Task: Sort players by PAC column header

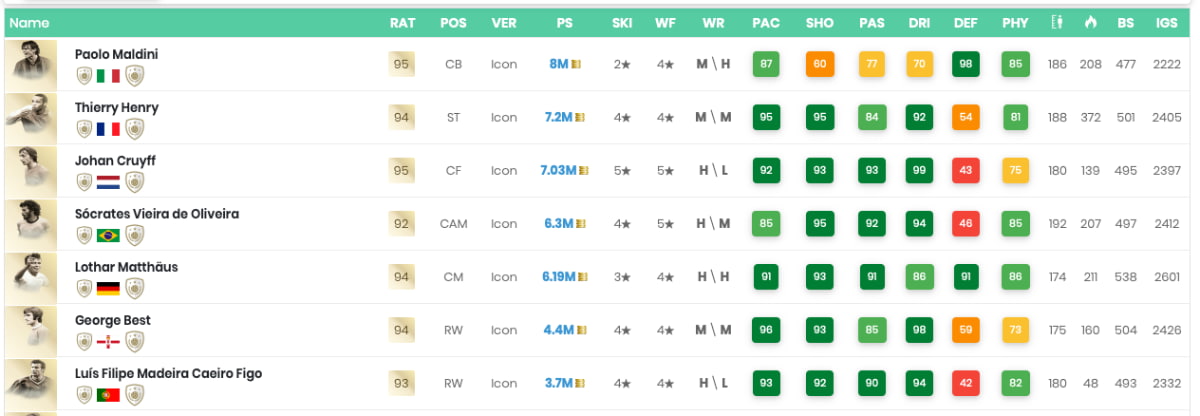Action: click(x=766, y=23)
